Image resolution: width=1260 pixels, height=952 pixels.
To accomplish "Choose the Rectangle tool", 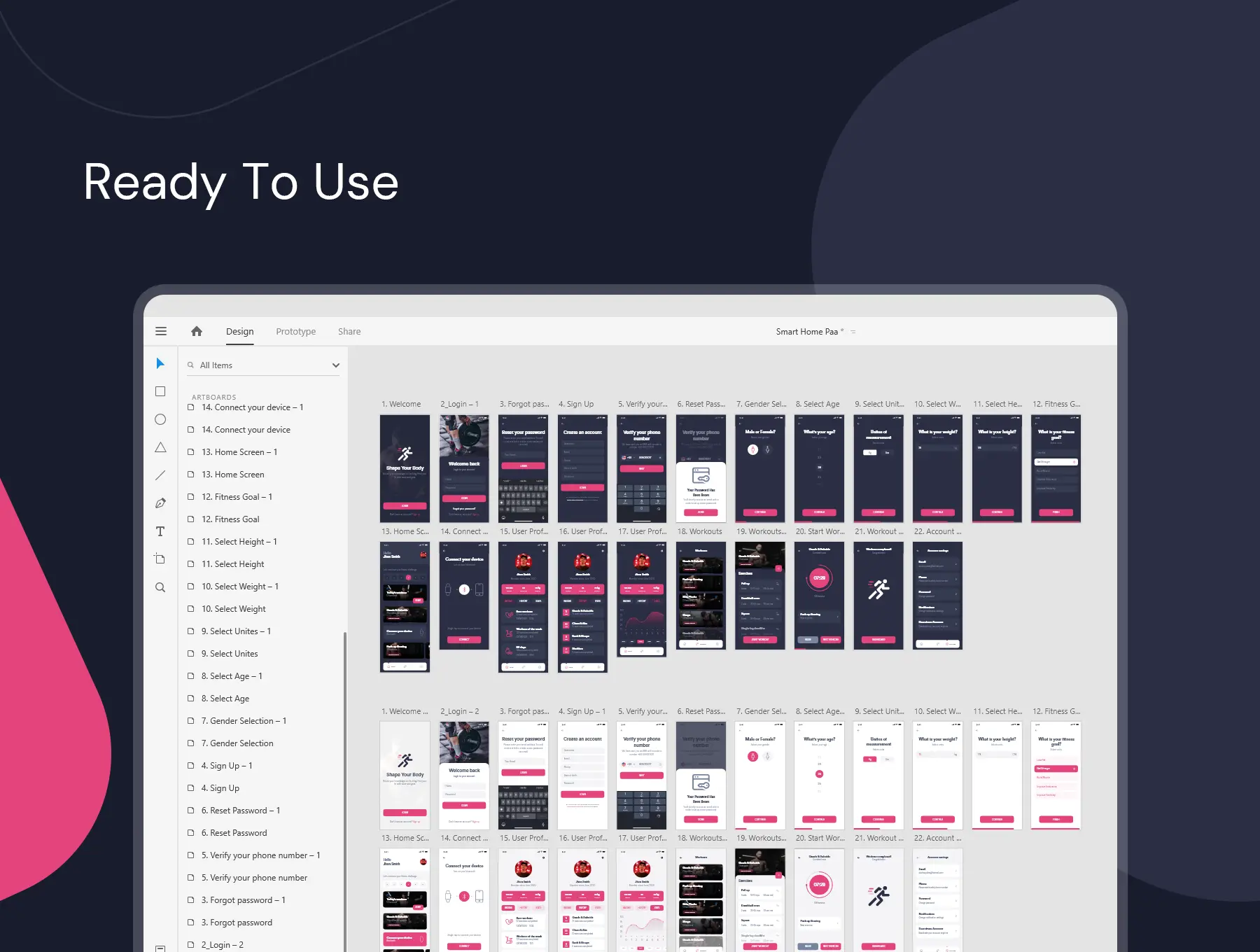I will pos(160,391).
